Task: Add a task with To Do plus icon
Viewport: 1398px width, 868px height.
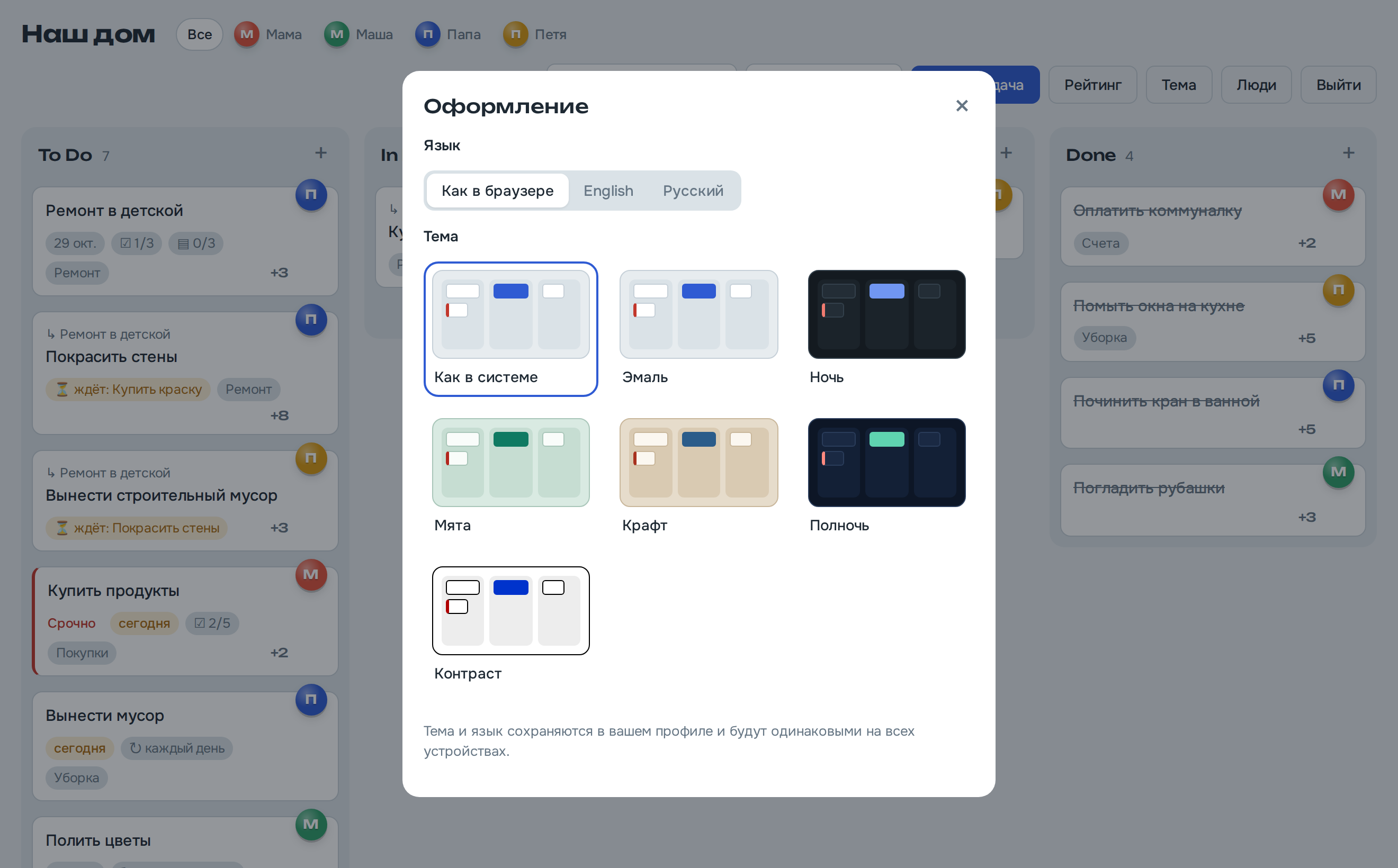Action: (x=321, y=153)
